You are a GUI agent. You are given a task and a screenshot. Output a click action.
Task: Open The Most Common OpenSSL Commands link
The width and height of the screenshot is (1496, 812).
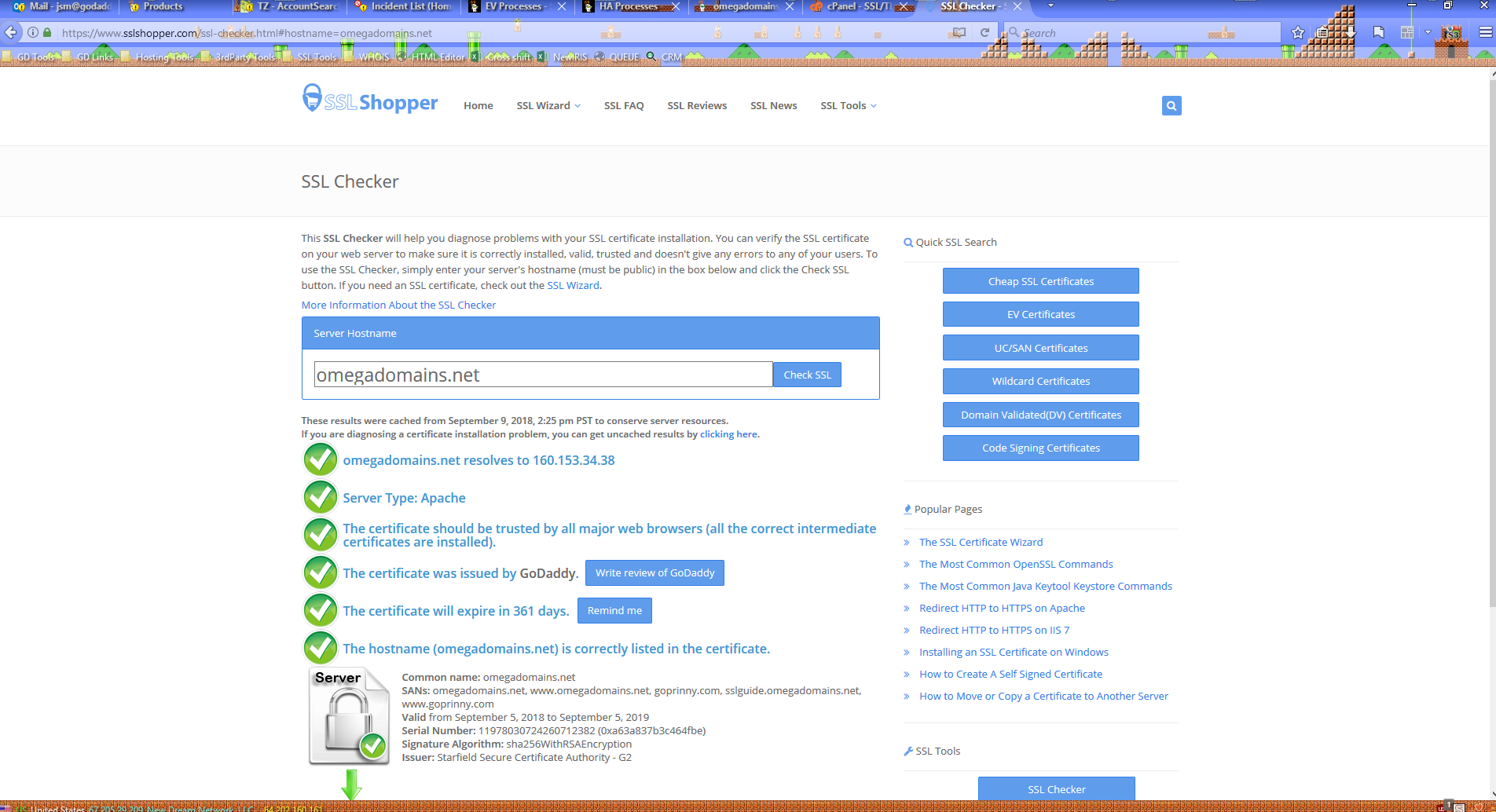coord(1016,564)
